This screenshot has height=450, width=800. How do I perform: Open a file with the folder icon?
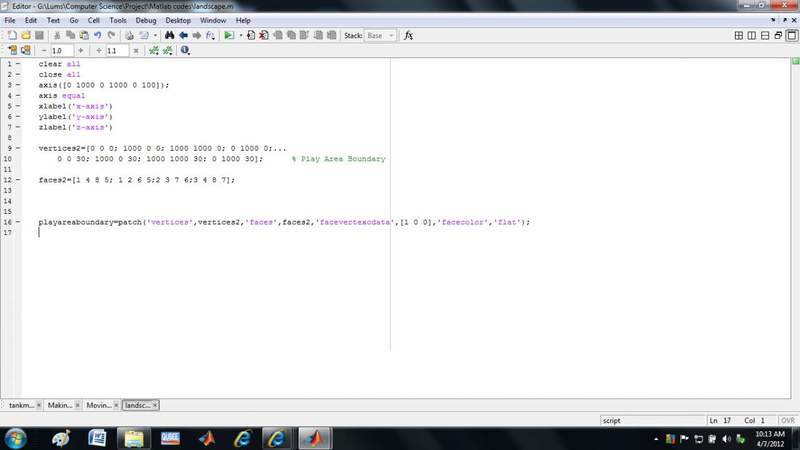[x=24, y=35]
